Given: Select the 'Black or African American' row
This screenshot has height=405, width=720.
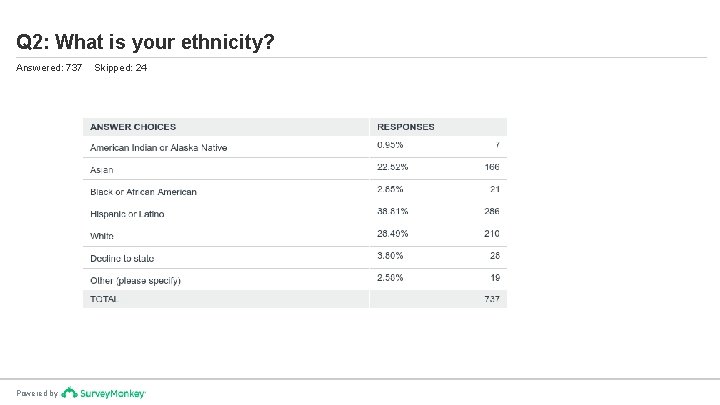Looking at the screenshot, I should (x=143, y=192).
